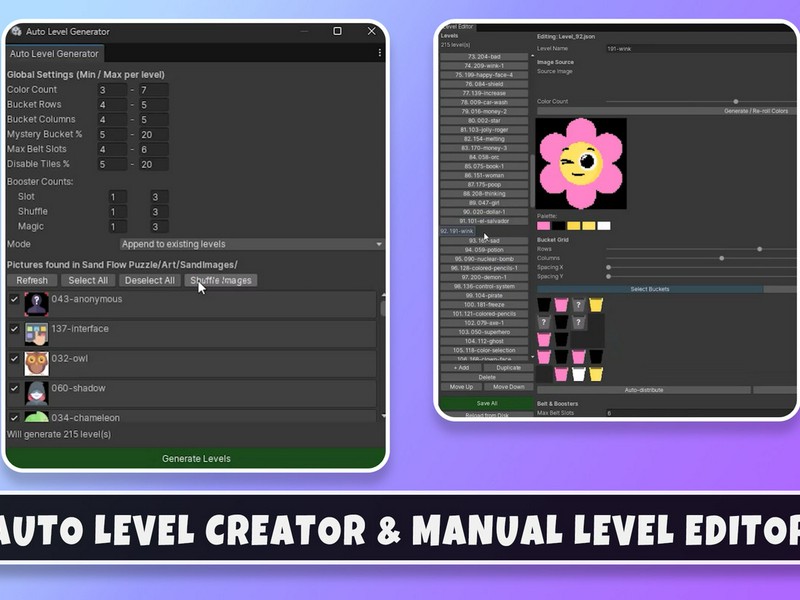800x600 pixels.
Task: Click the Color Count minimum field
Action: (112, 90)
